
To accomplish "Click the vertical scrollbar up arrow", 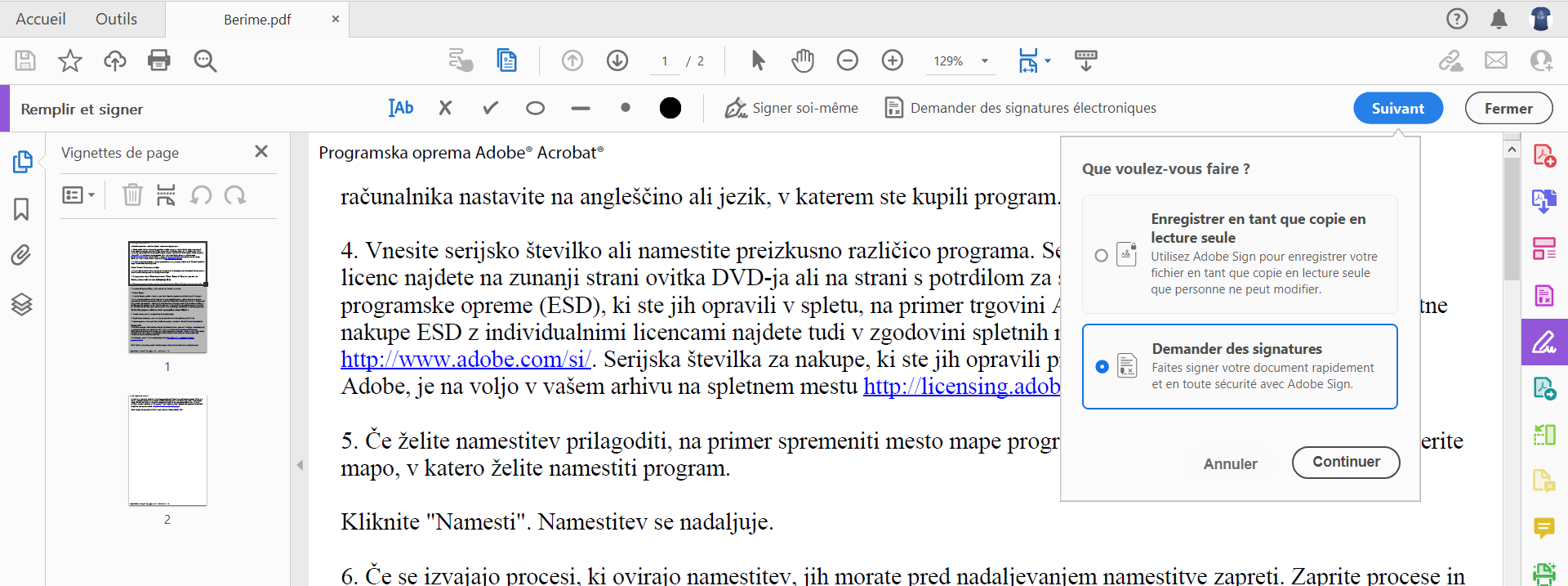I will [1512, 150].
